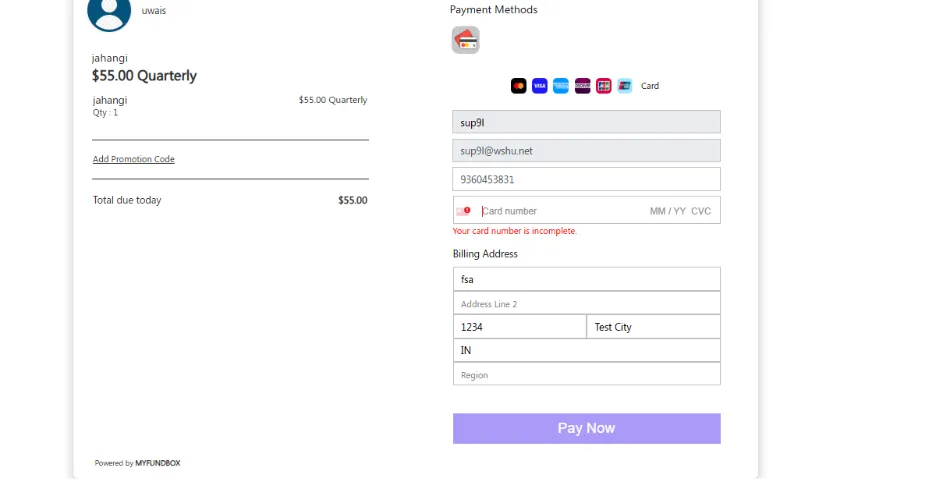Viewport: 936px width, 480px height.
Task: Click the 'Billing Address' heading
Action: tap(485, 254)
